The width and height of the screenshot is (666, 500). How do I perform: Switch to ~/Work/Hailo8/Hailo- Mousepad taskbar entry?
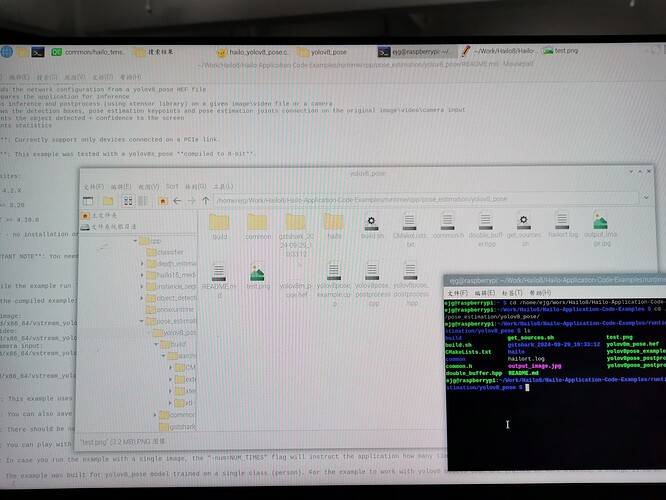click(x=500, y=51)
